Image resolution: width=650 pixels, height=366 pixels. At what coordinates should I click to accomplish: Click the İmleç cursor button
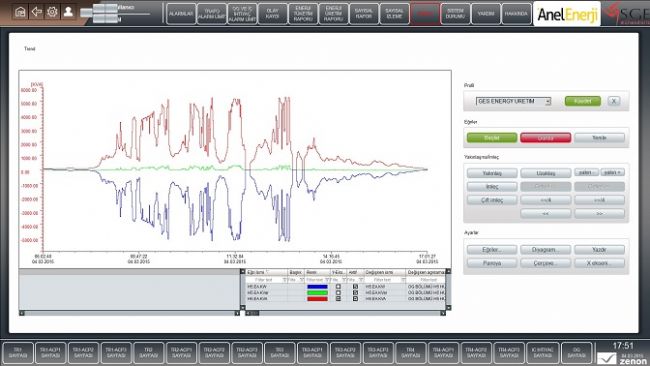pyautogui.click(x=492, y=187)
